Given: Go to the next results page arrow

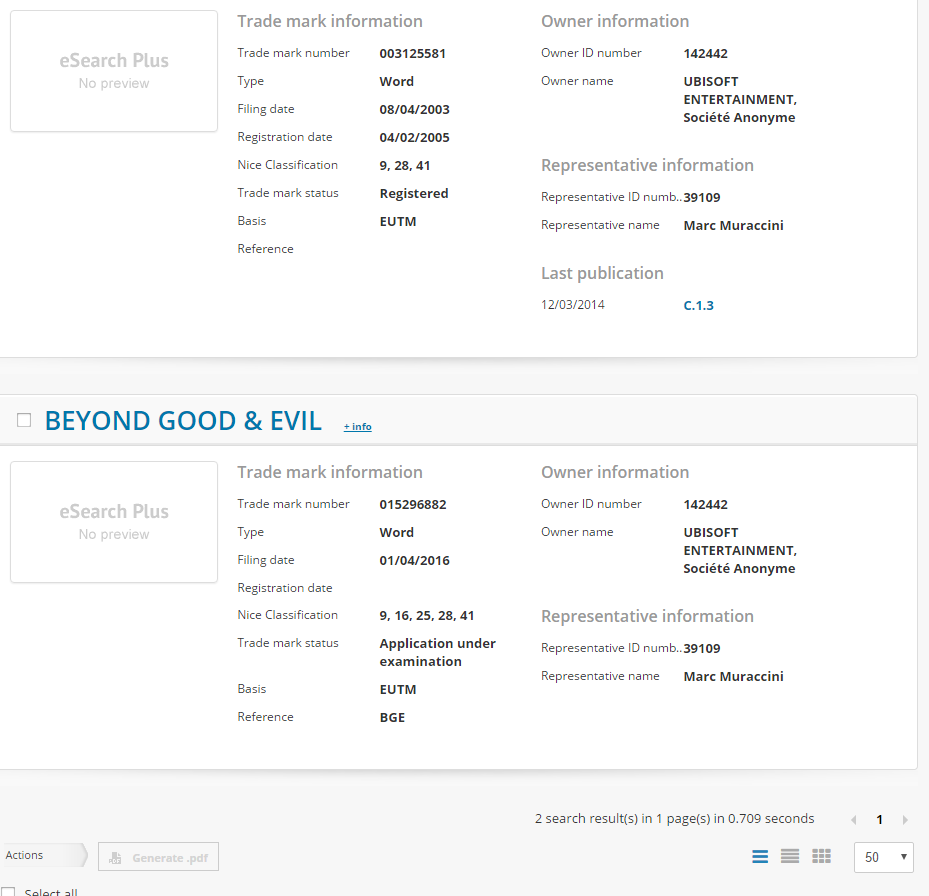Looking at the screenshot, I should pyautogui.click(x=905, y=820).
